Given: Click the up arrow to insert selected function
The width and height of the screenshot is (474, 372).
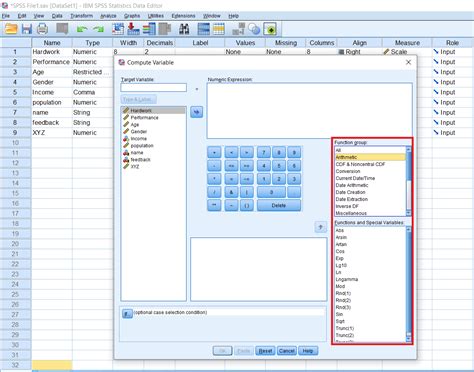Looking at the screenshot, I should [x=320, y=227].
